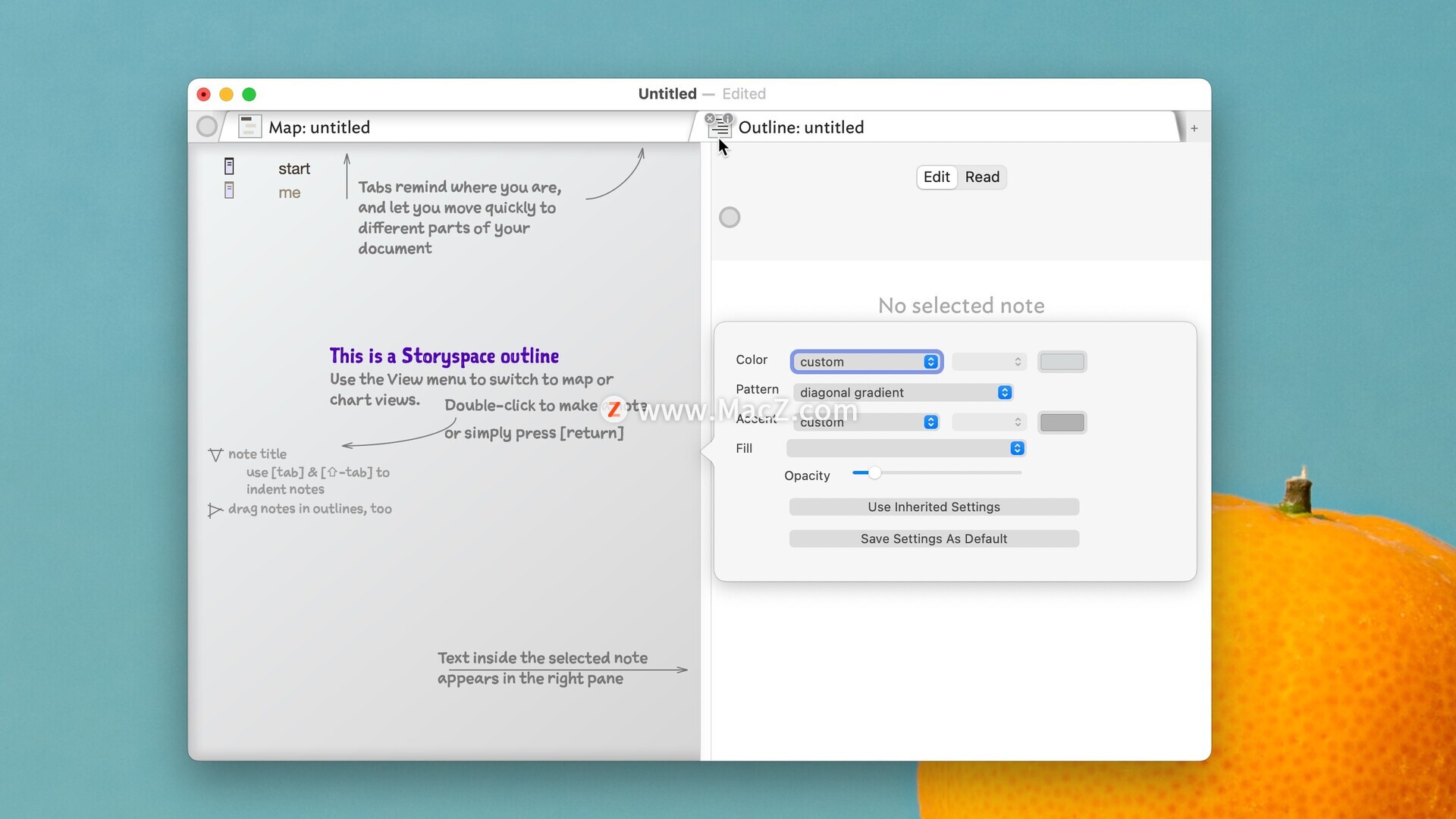Open the Fill dropdown
The width and height of the screenshot is (1456, 819).
[x=906, y=448]
